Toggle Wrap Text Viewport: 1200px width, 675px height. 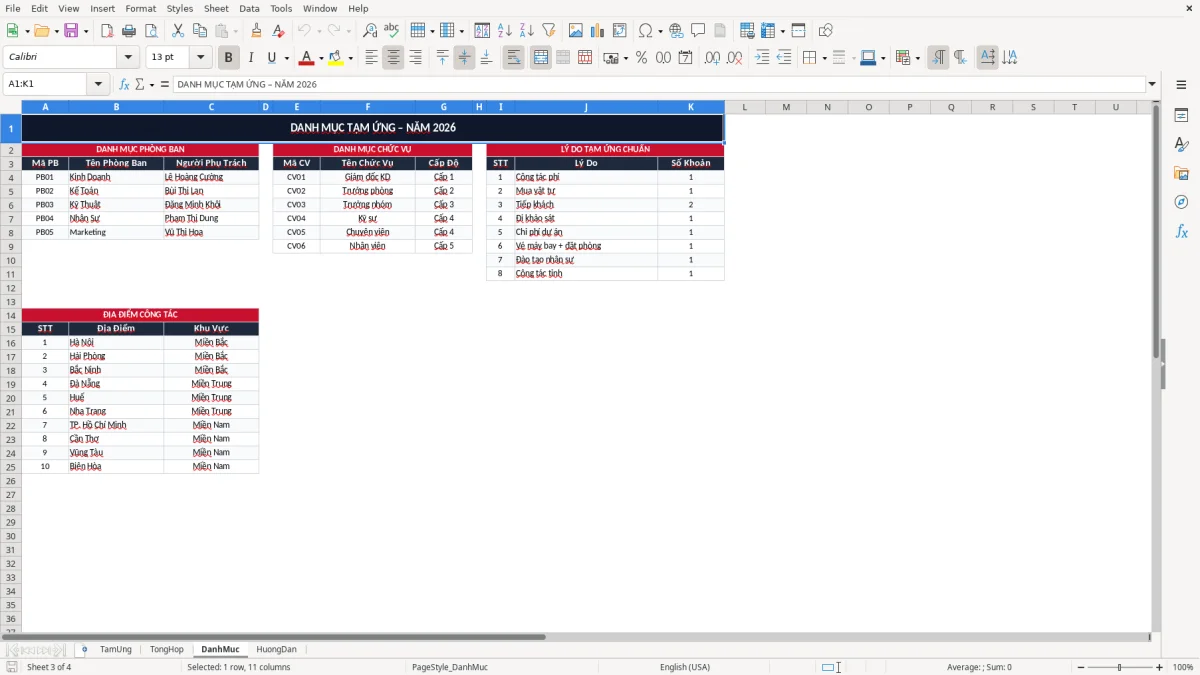click(x=514, y=58)
